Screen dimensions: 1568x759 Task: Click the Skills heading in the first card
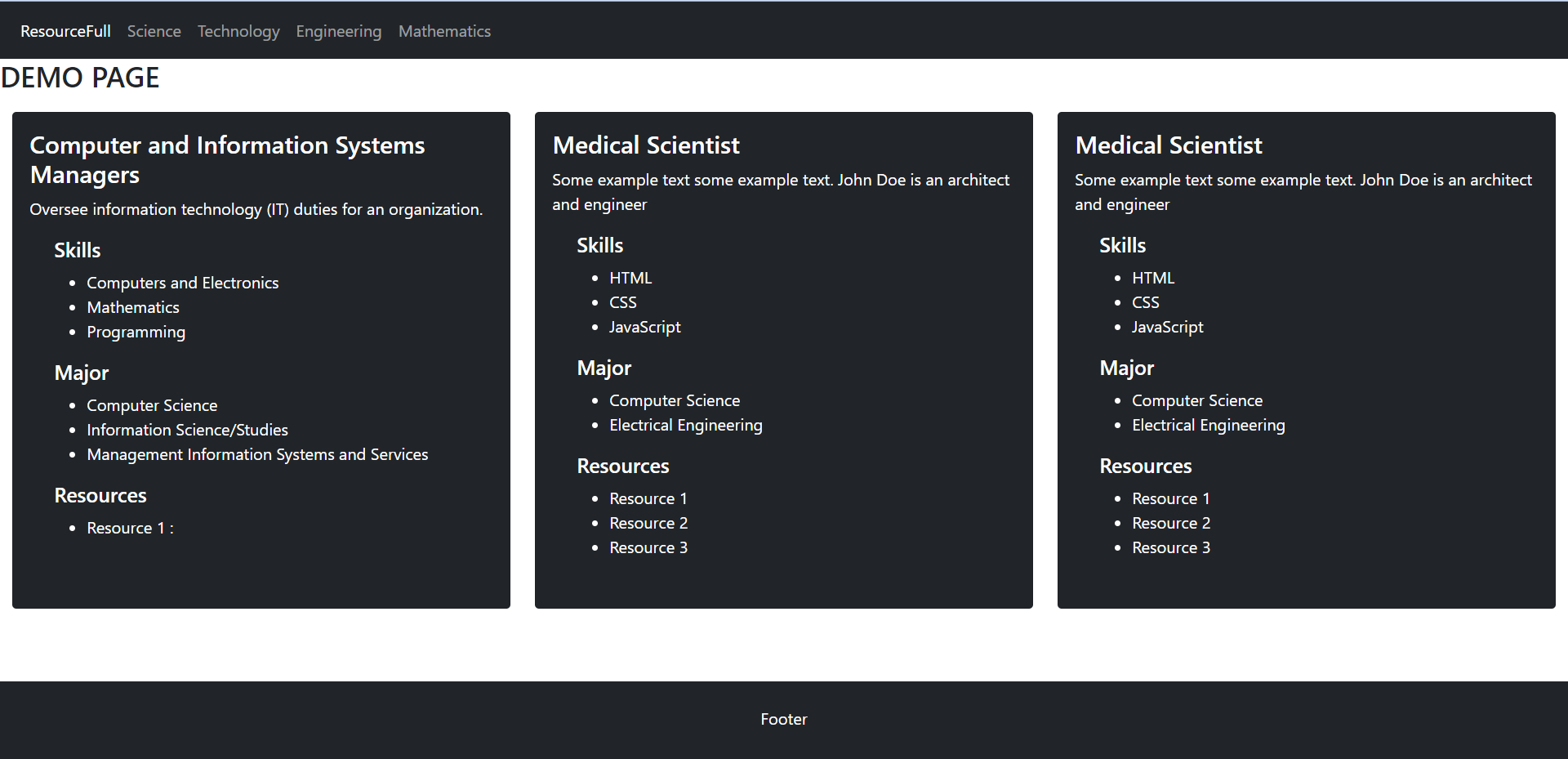(77, 250)
